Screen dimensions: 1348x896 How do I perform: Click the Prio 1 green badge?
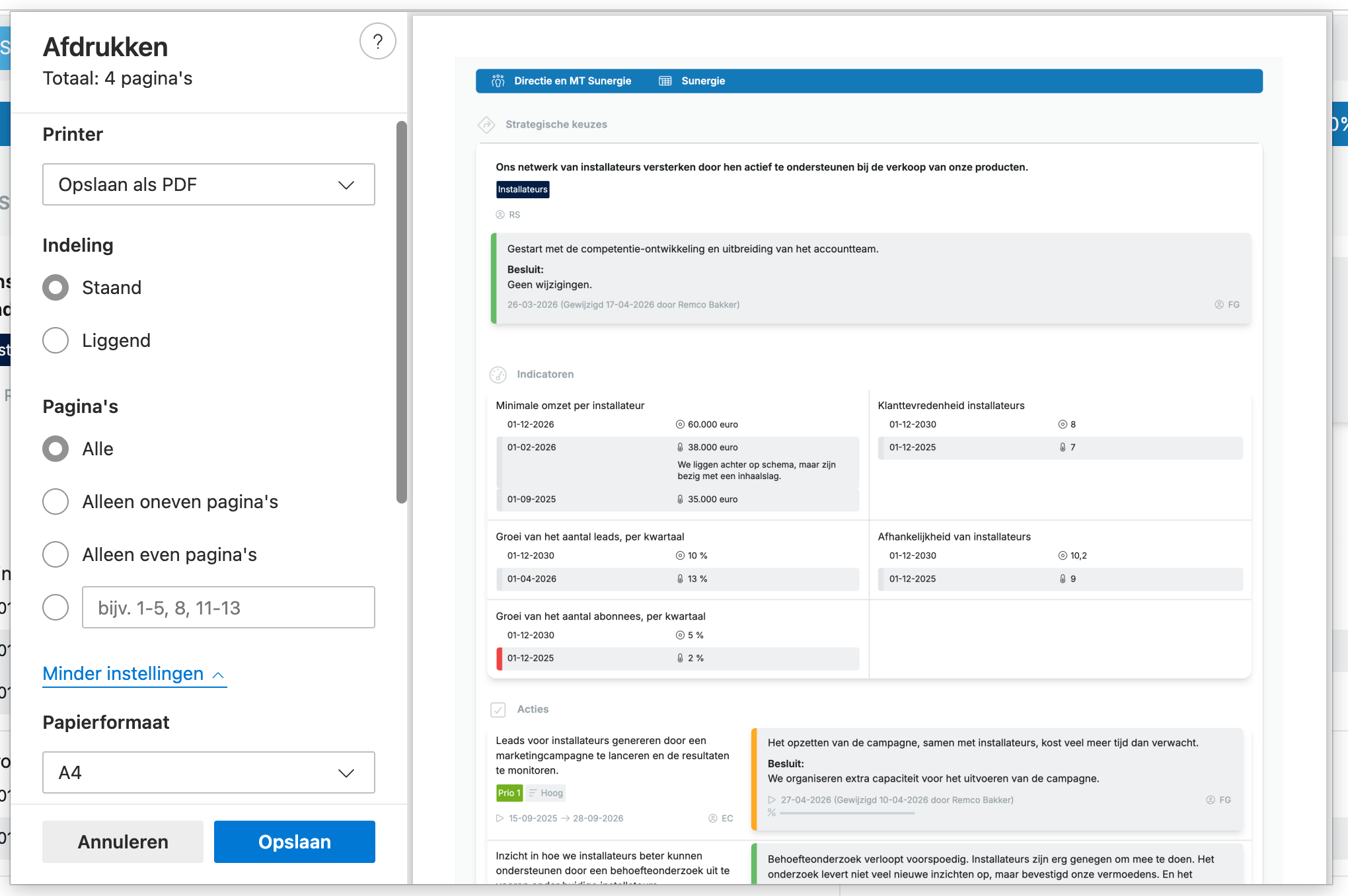pyautogui.click(x=509, y=793)
